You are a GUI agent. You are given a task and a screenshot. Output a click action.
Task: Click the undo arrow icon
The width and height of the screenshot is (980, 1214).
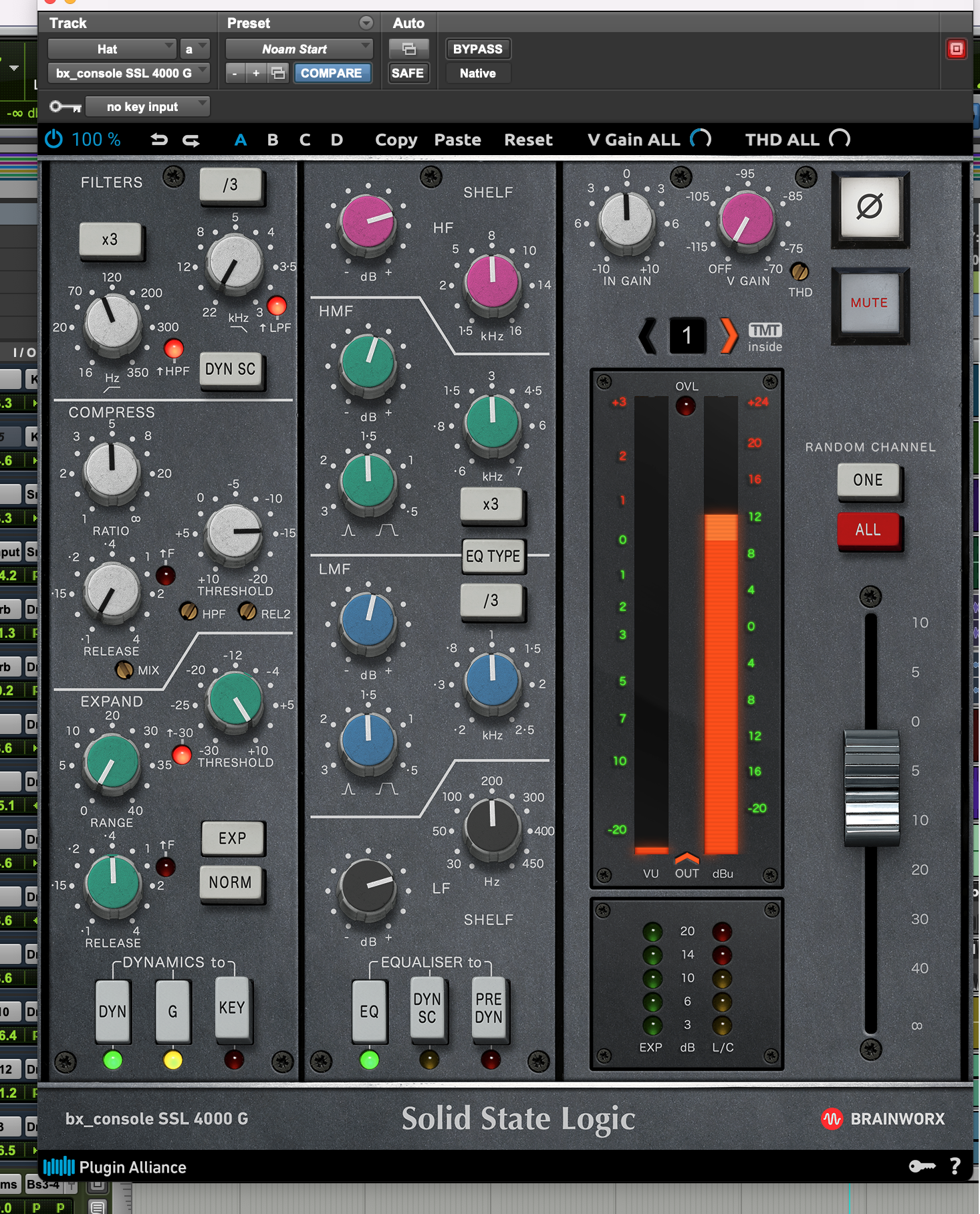(159, 140)
